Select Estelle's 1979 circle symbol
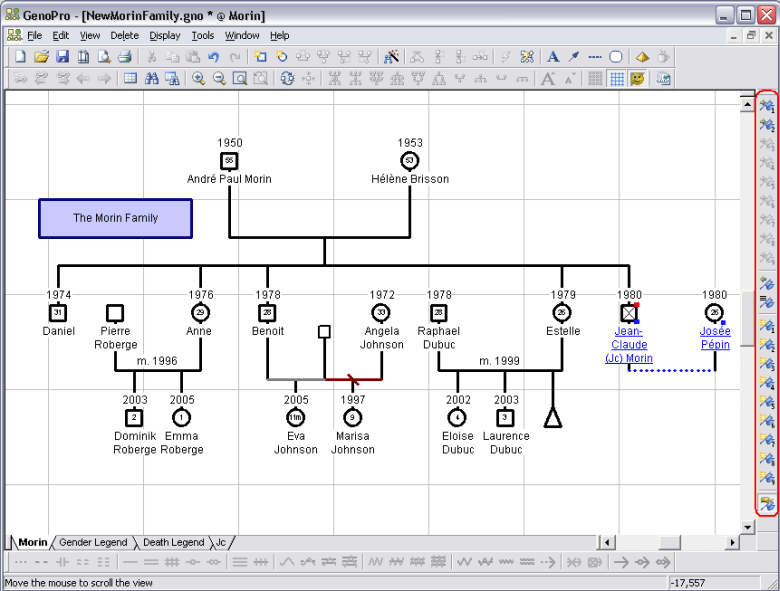 562,313
